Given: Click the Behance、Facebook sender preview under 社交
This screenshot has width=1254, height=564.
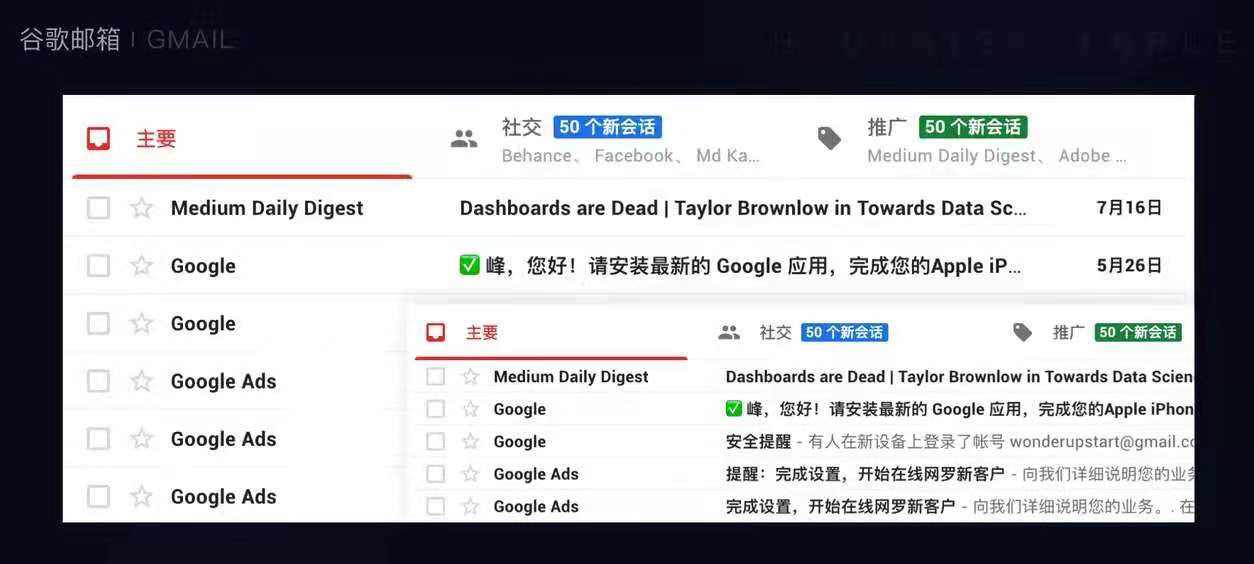Looking at the screenshot, I should pyautogui.click(x=630, y=156).
